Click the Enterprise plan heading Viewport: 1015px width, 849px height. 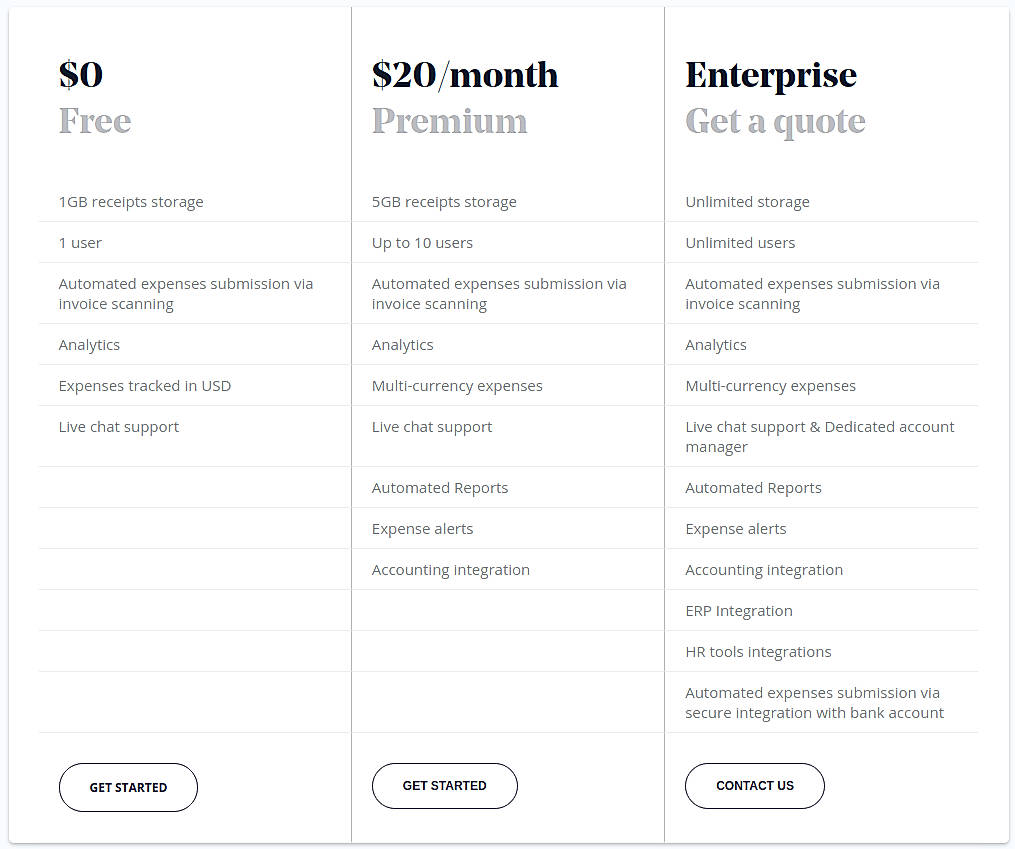[770, 74]
